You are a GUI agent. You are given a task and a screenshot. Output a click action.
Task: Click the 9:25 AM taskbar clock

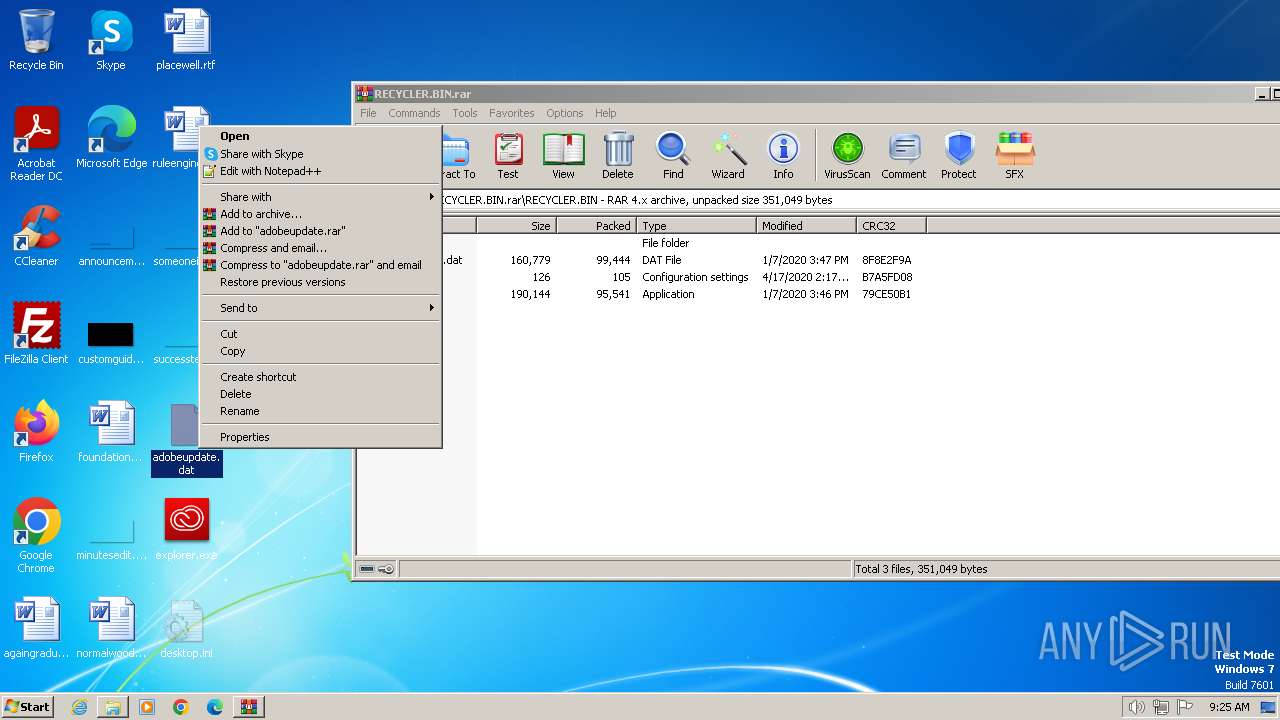[1229, 707]
